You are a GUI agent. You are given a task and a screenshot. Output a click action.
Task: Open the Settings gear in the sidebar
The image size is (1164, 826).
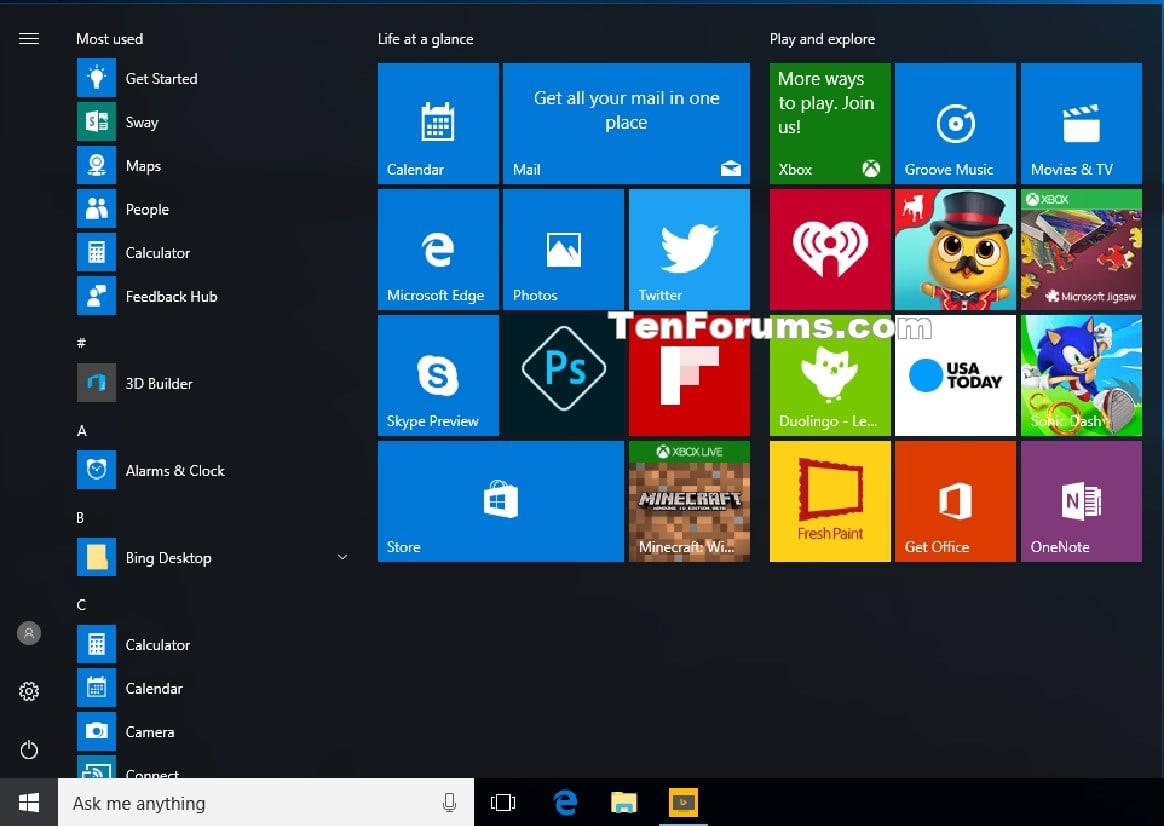(29, 690)
